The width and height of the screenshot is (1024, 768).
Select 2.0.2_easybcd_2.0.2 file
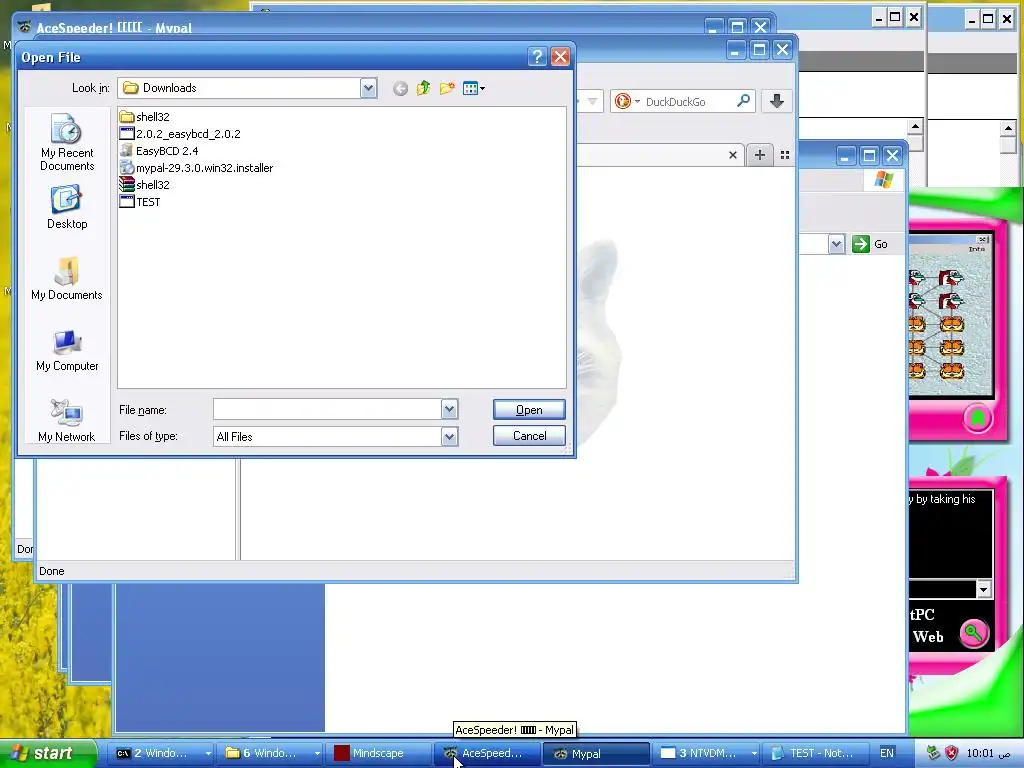(180, 134)
